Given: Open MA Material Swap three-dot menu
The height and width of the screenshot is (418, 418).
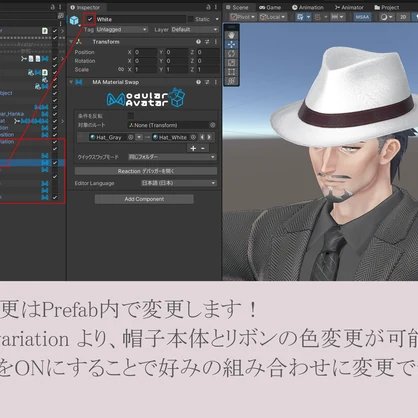Looking at the screenshot, I should (216, 82).
